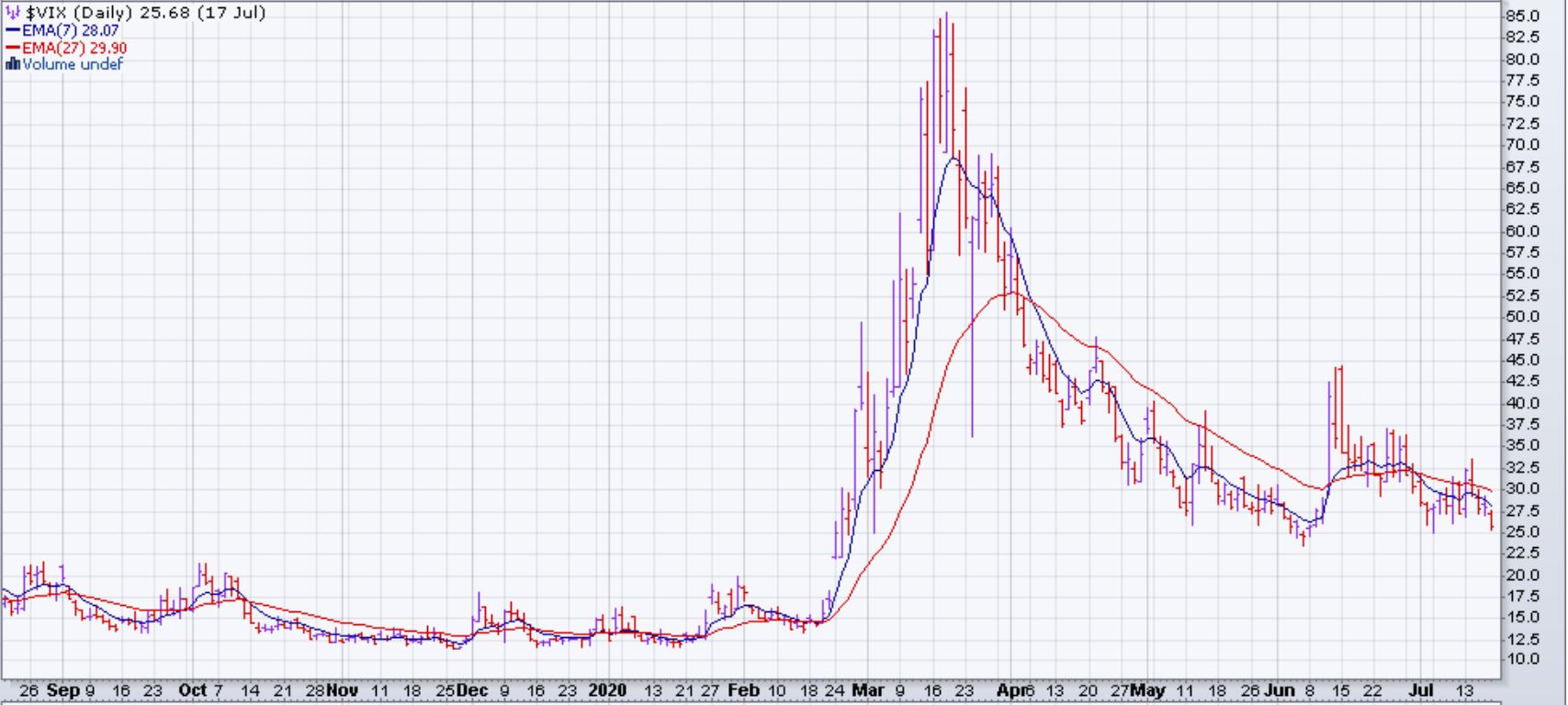Click the 10.0 value on price axis

coord(1522,660)
